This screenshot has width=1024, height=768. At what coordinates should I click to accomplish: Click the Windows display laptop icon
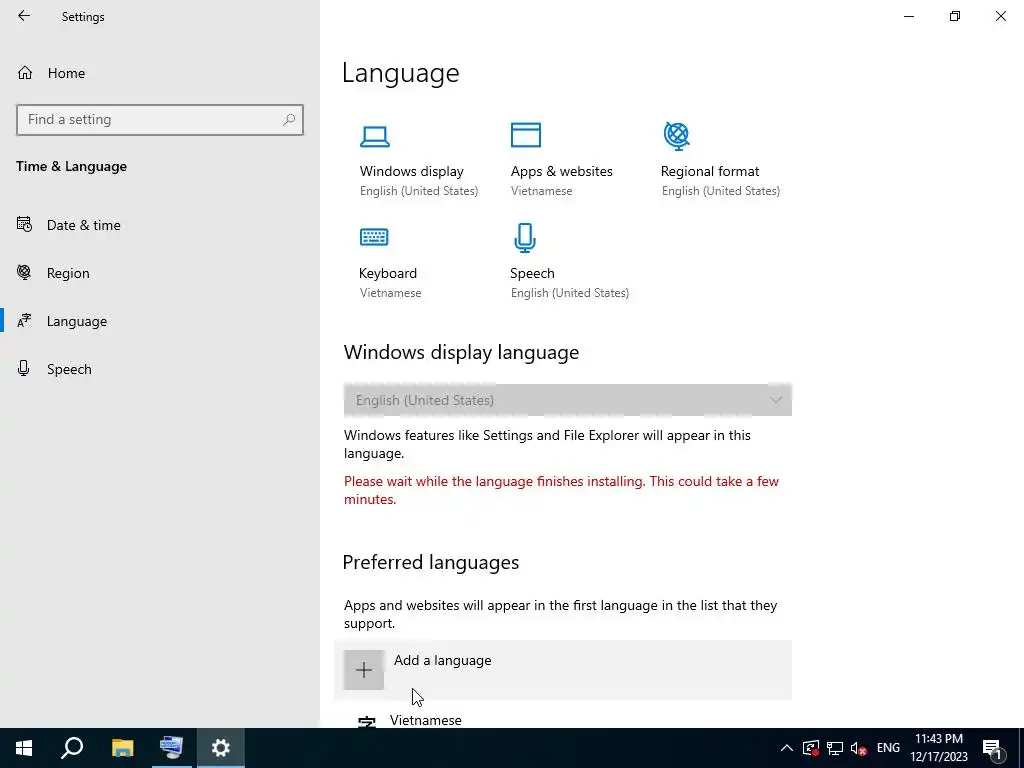coord(375,136)
